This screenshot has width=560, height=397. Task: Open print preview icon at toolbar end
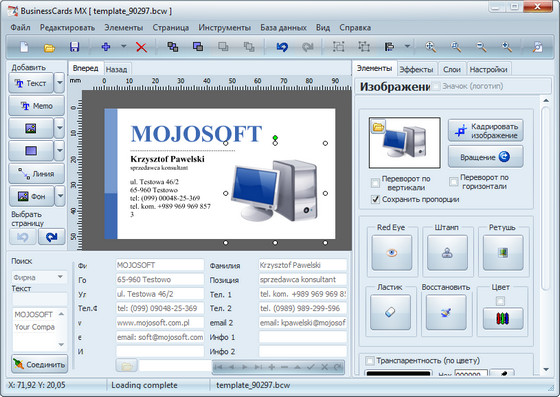point(537,47)
